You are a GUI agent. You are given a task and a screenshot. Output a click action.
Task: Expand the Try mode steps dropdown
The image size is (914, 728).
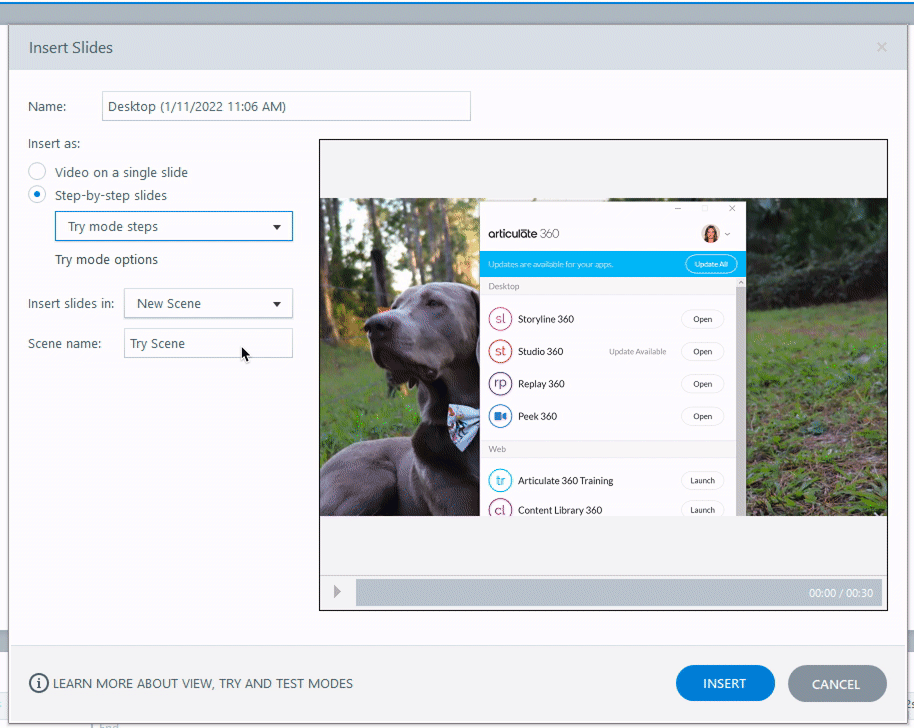coord(174,227)
